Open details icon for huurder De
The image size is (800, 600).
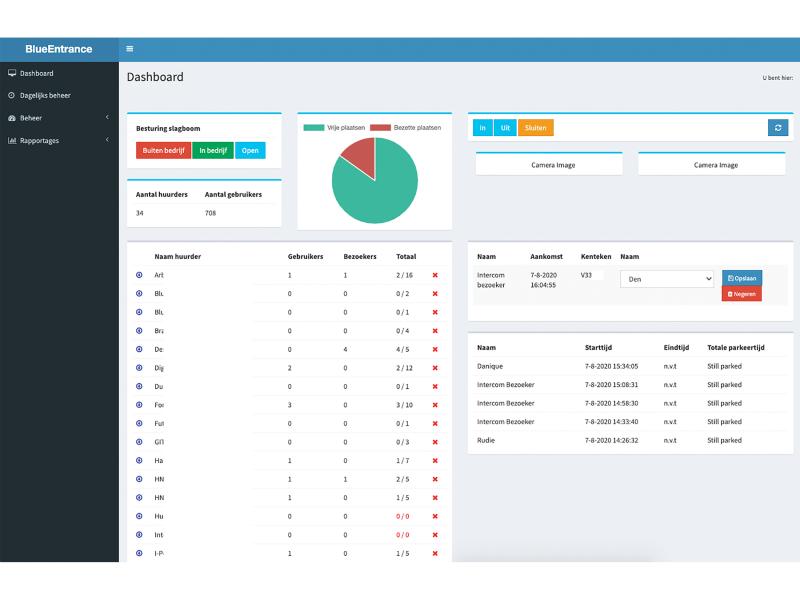[139, 349]
